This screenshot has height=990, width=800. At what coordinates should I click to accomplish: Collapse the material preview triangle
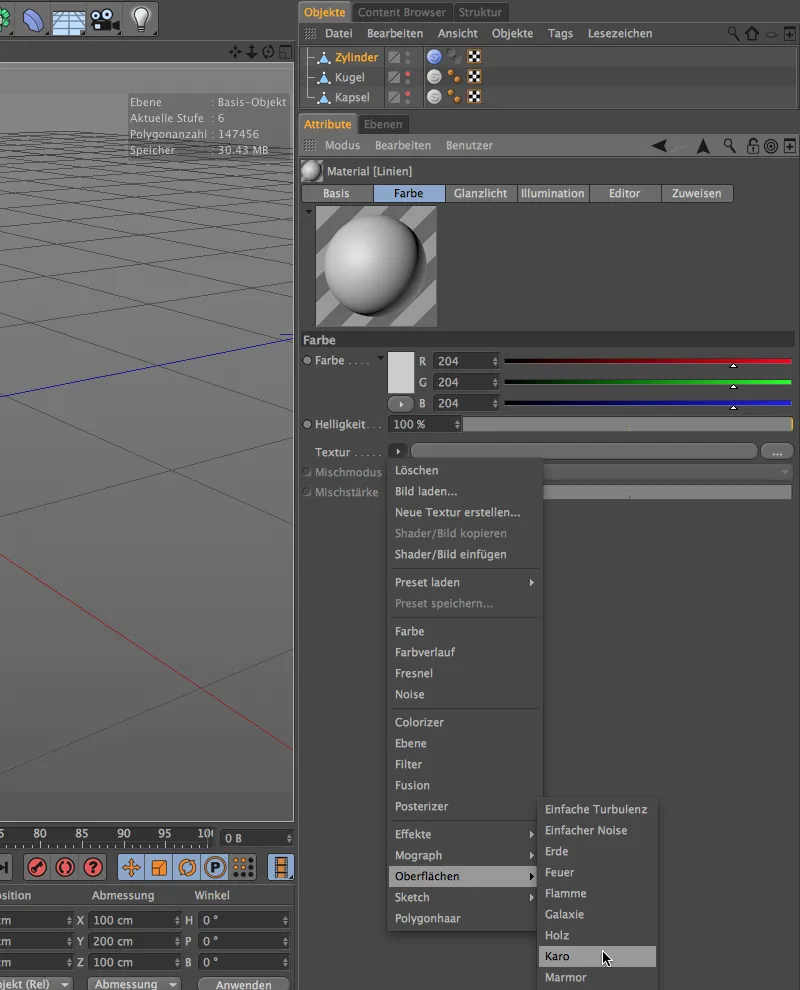click(308, 212)
